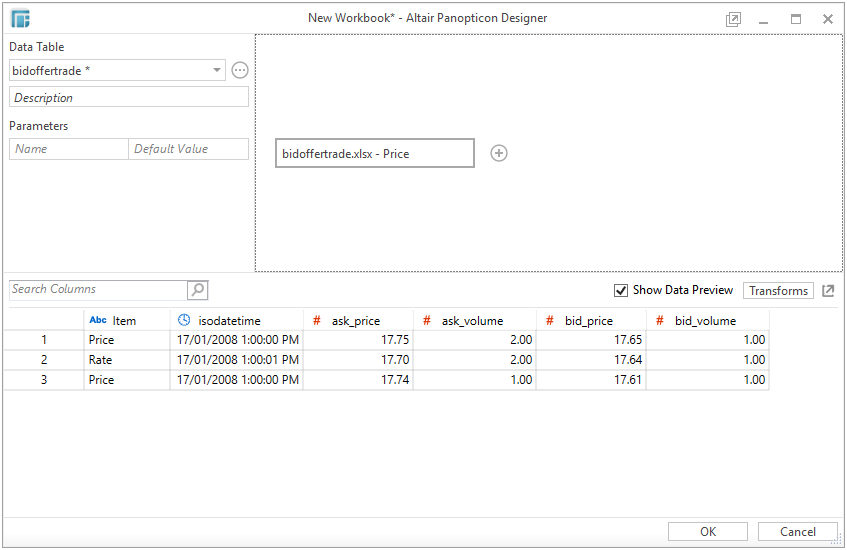The width and height of the screenshot is (847, 550).
Task: Click the ask_price value 17.70
Action: 358,360
